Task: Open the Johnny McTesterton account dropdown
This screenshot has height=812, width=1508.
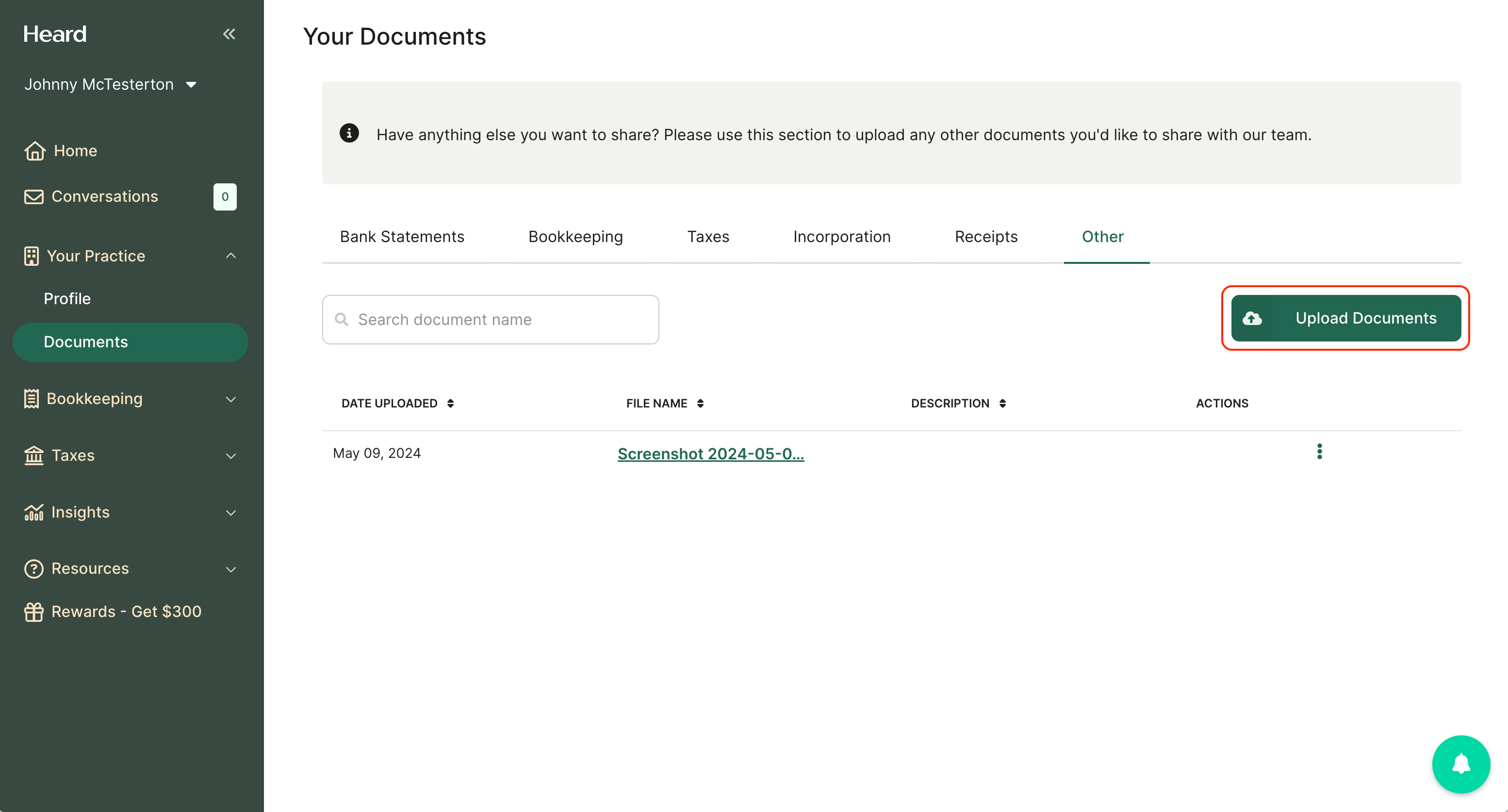Action: 112,84
